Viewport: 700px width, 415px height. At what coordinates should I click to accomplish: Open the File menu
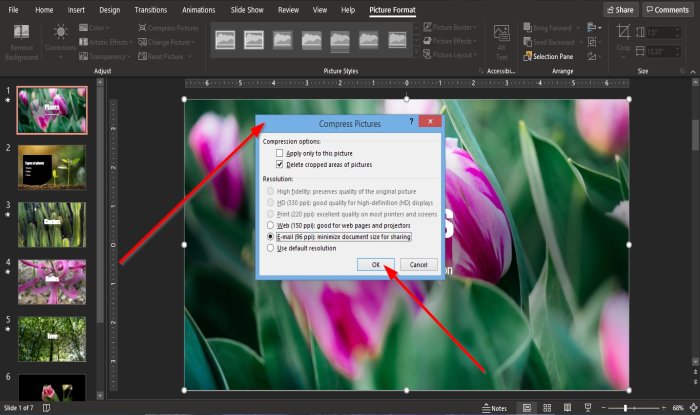[x=13, y=10]
